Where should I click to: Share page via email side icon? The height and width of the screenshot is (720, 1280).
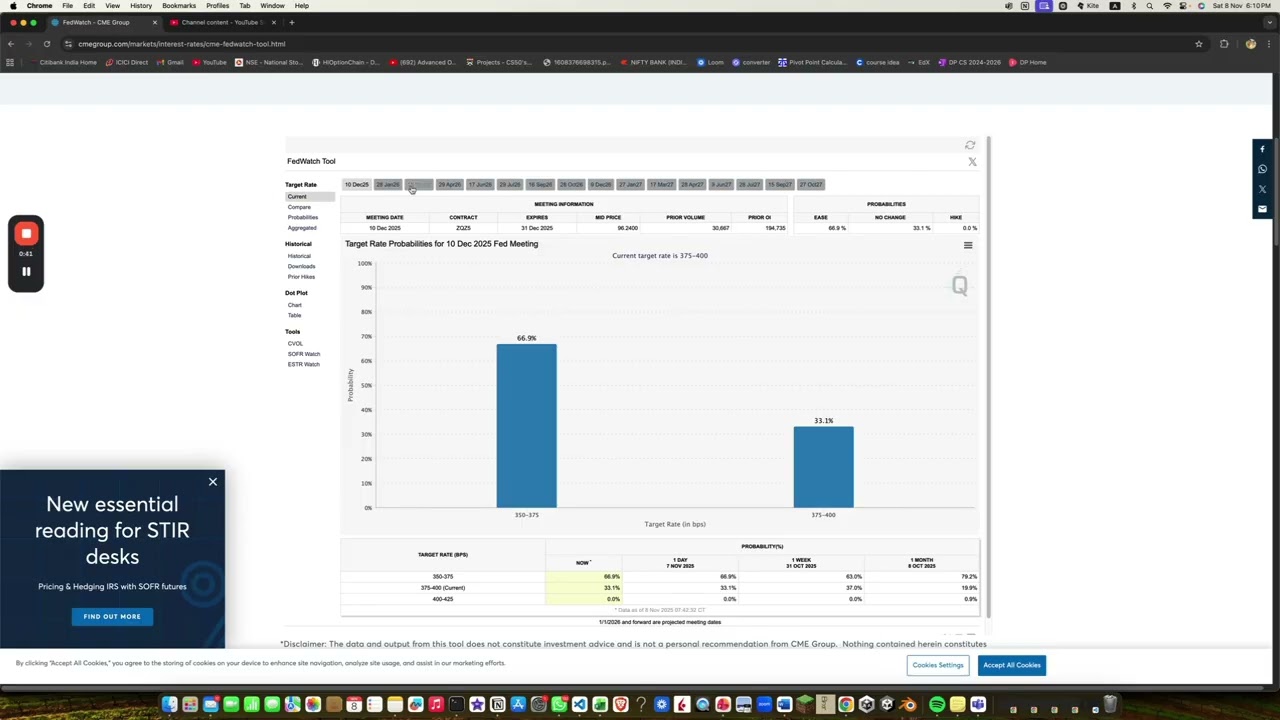click(1263, 209)
